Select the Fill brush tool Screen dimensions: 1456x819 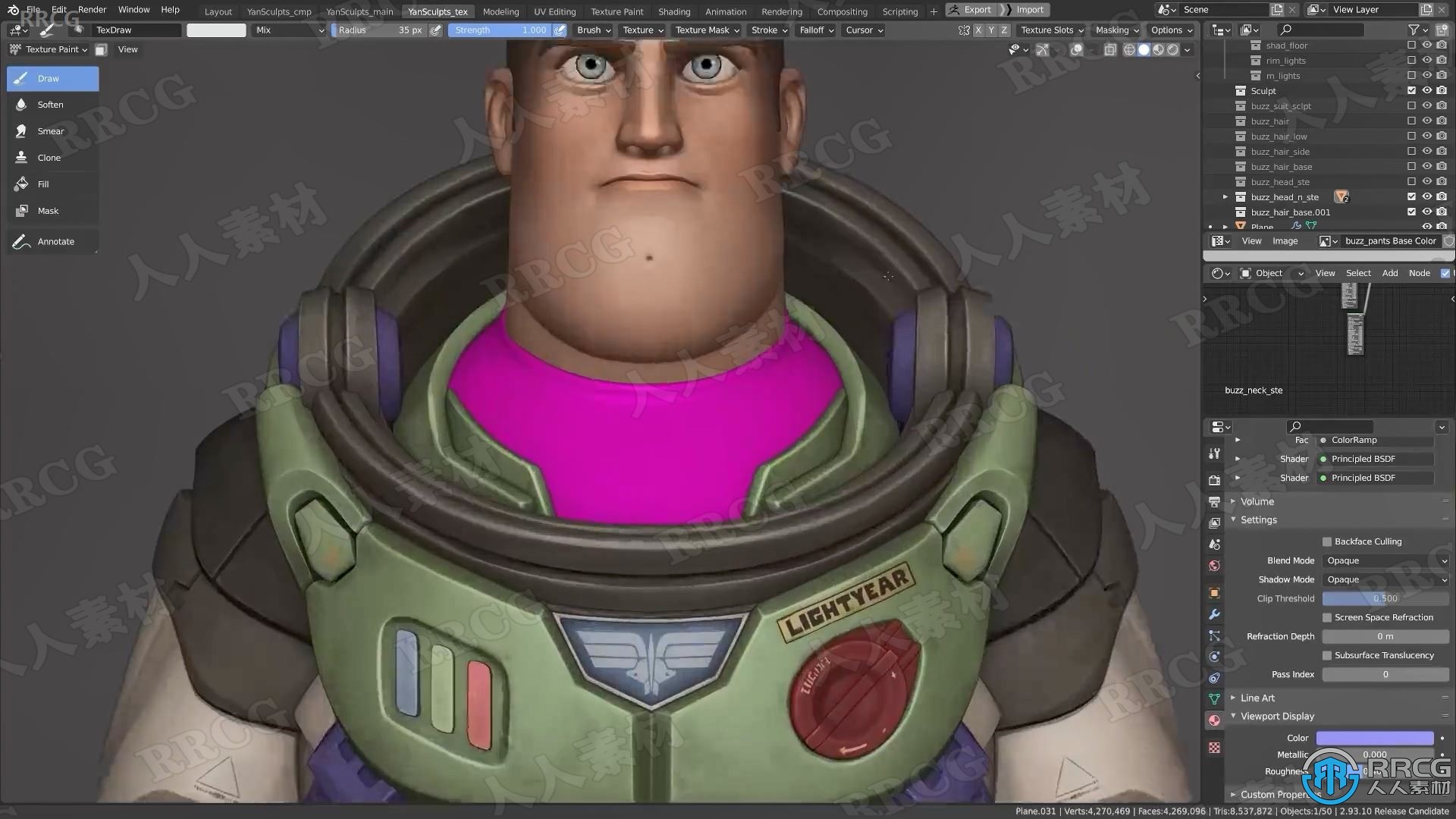pos(42,183)
